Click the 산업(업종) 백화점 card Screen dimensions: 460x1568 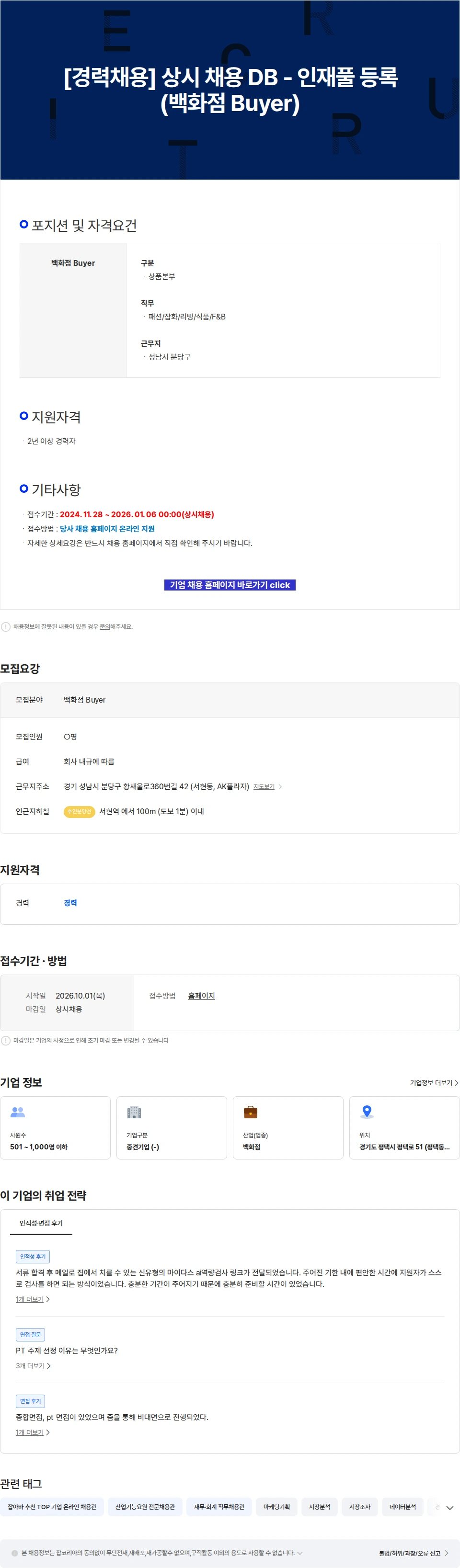288,1127
